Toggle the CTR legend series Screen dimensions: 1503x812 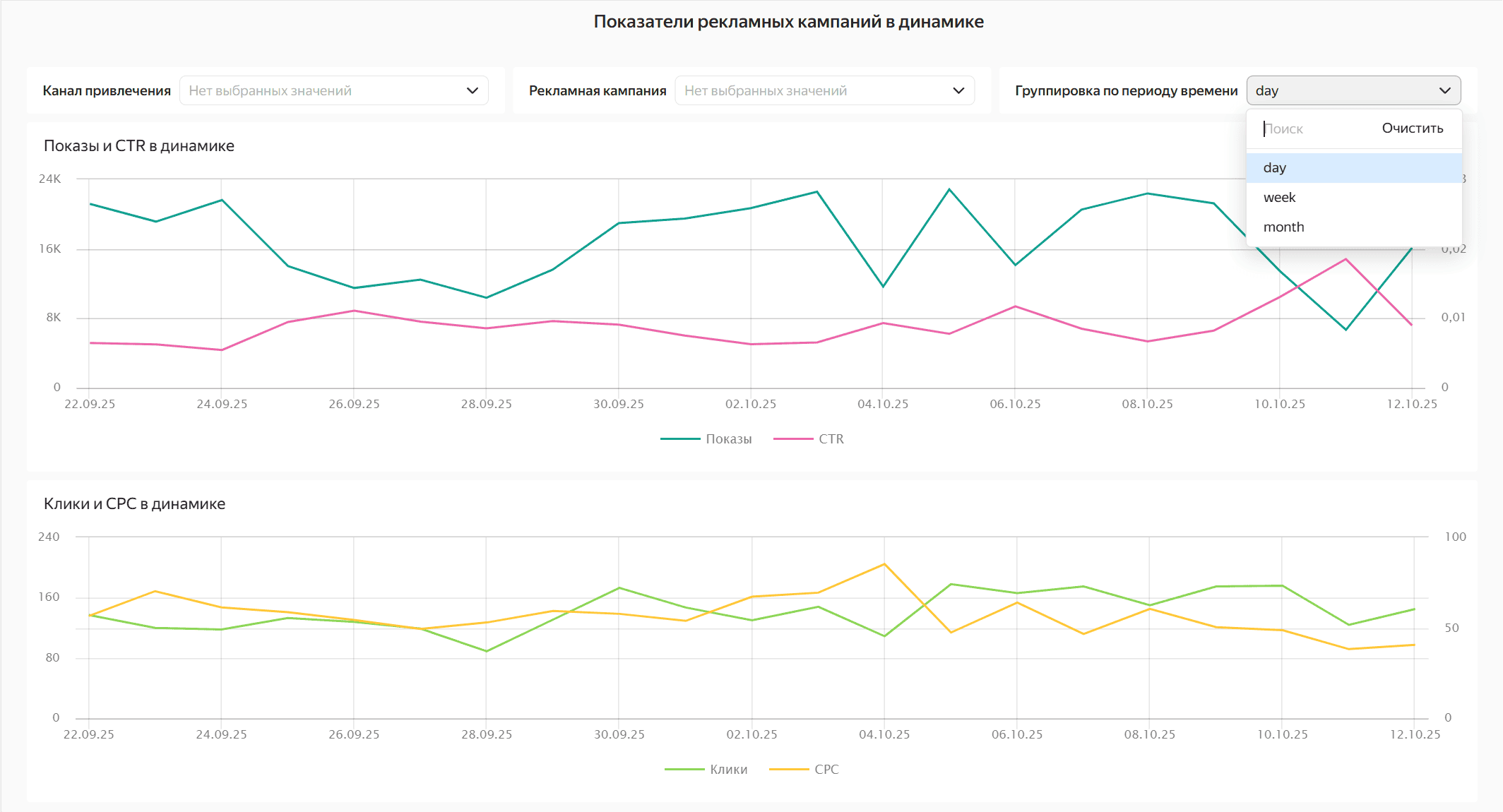click(x=831, y=439)
